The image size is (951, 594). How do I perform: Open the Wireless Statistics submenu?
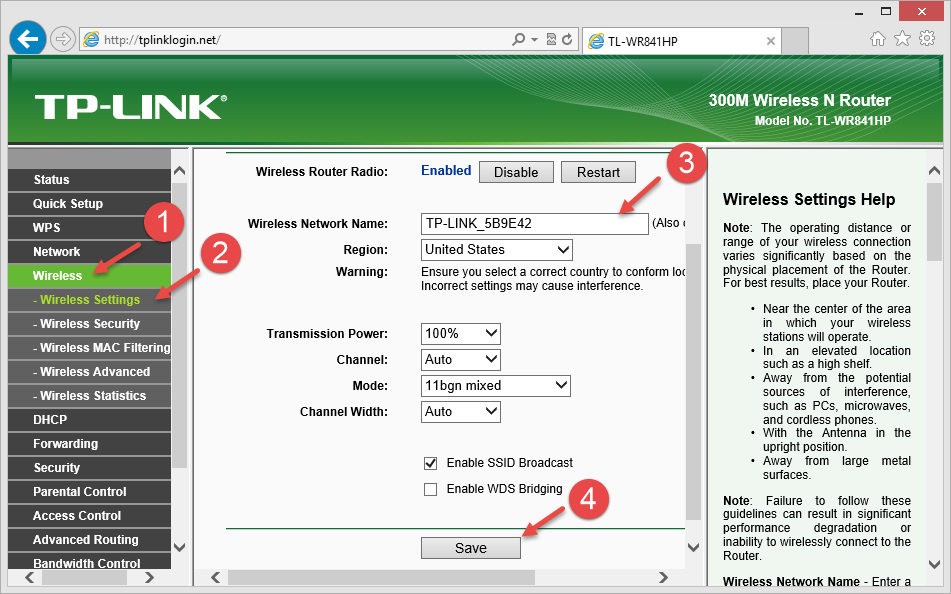tap(90, 396)
